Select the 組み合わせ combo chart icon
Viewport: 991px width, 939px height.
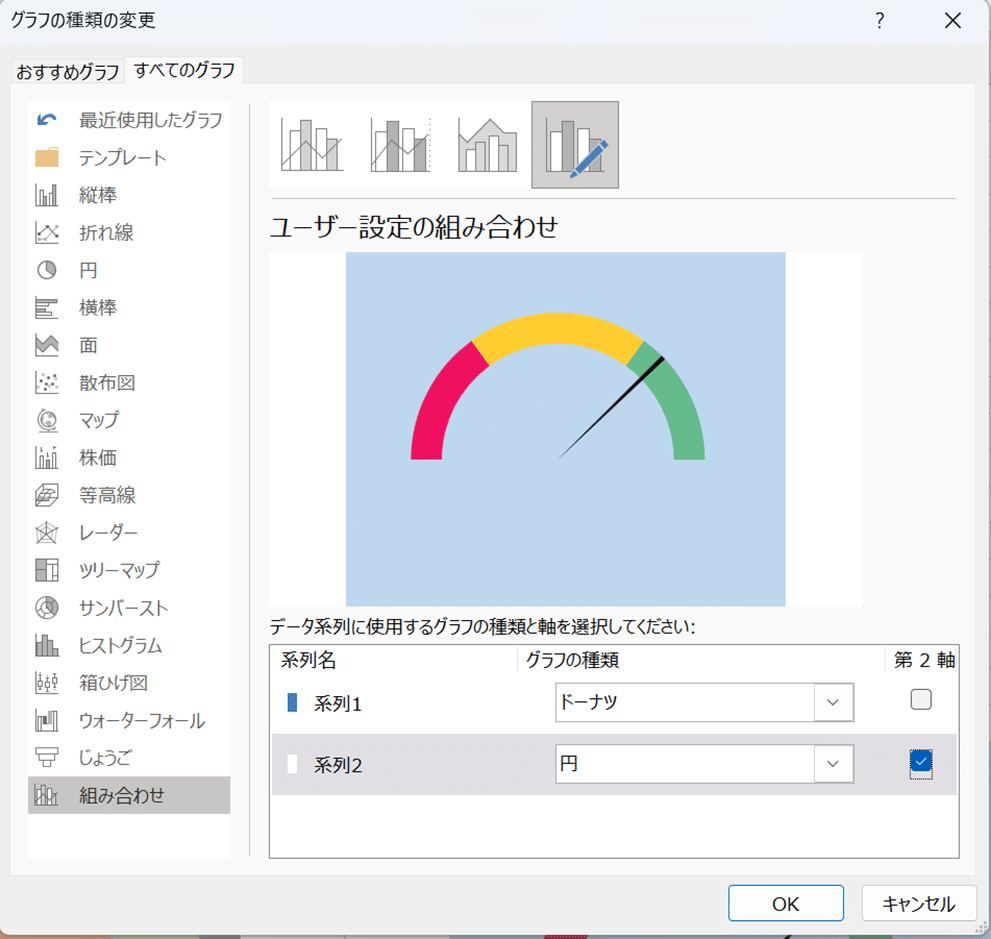[47, 795]
